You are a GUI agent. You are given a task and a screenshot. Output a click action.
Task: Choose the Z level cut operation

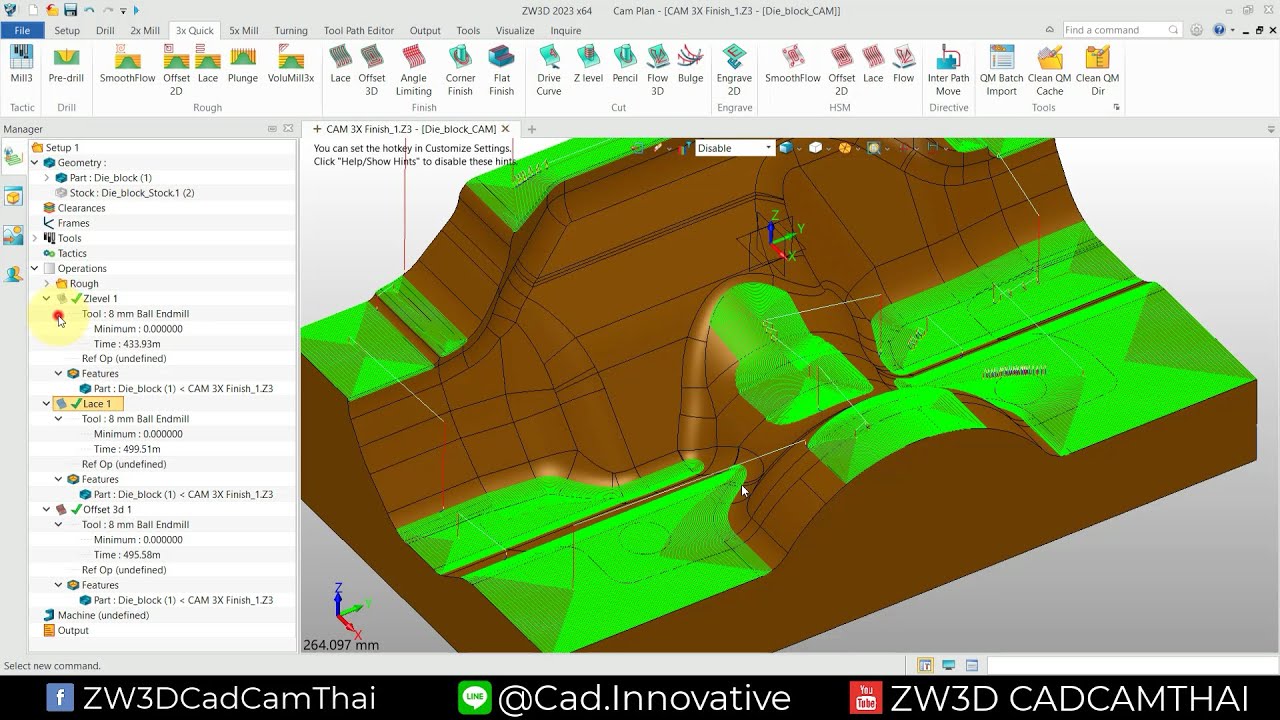[x=588, y=64]
